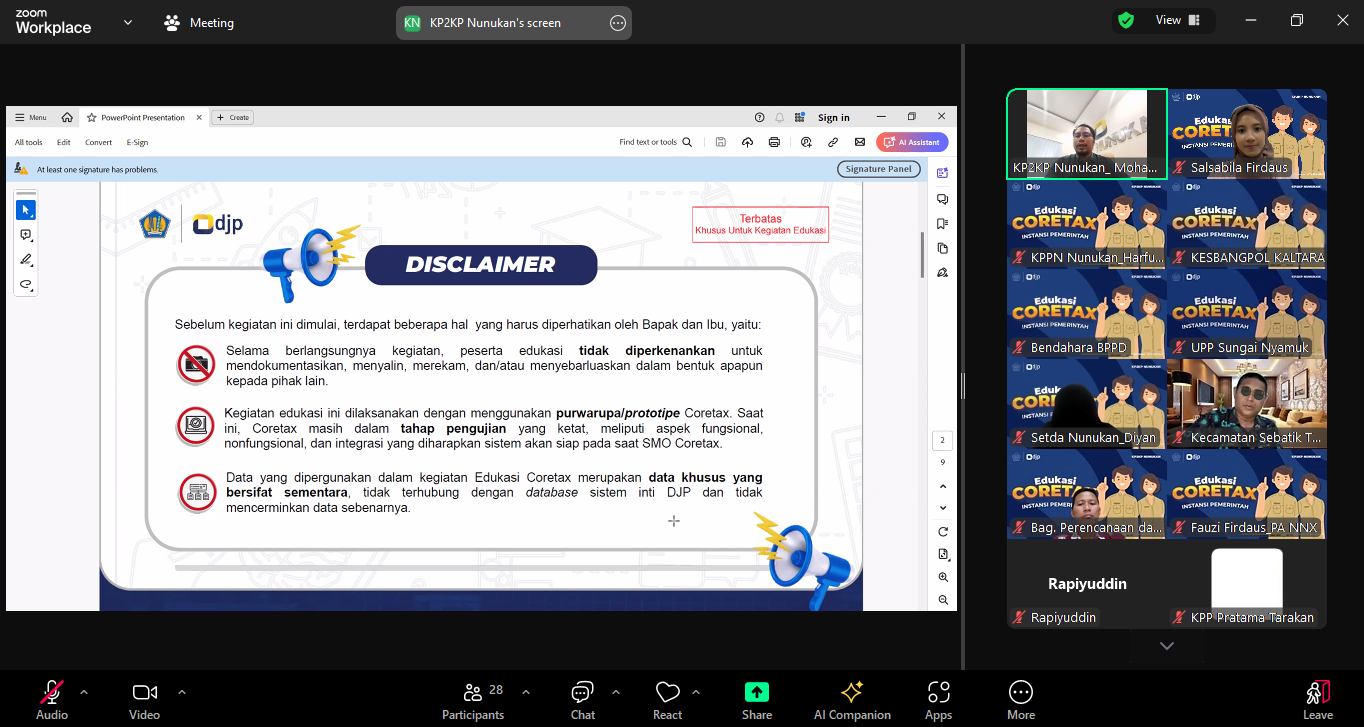Viewport: 1364px width, 727px height.
Task: Unmute the microphone Audio button
Action: (x=51, y=698)
